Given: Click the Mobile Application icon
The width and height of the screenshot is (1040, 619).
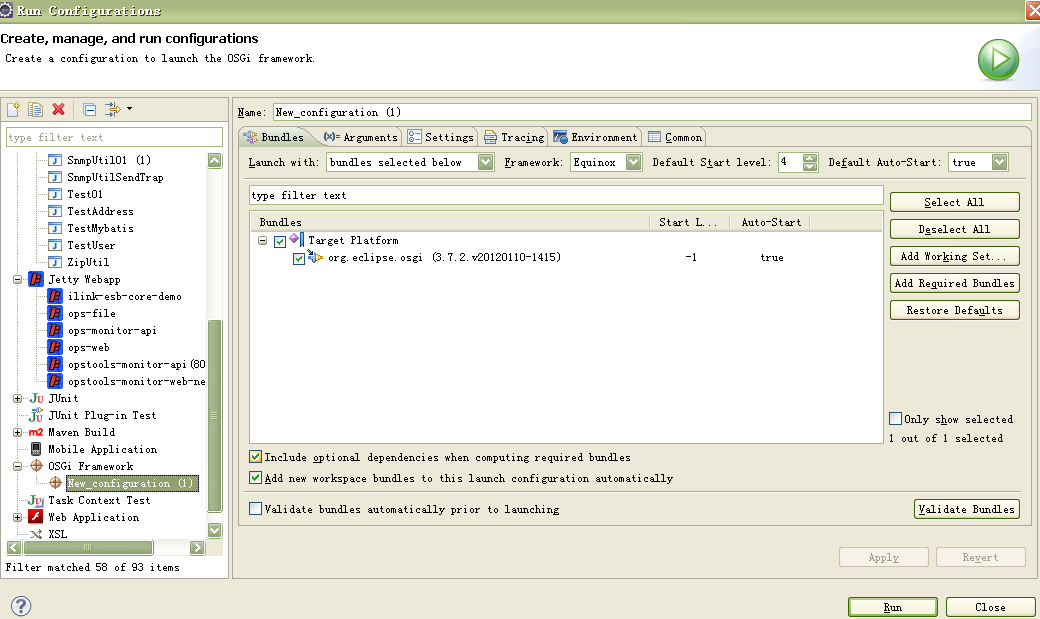Looking at the screenshot, I should (36, 449).
